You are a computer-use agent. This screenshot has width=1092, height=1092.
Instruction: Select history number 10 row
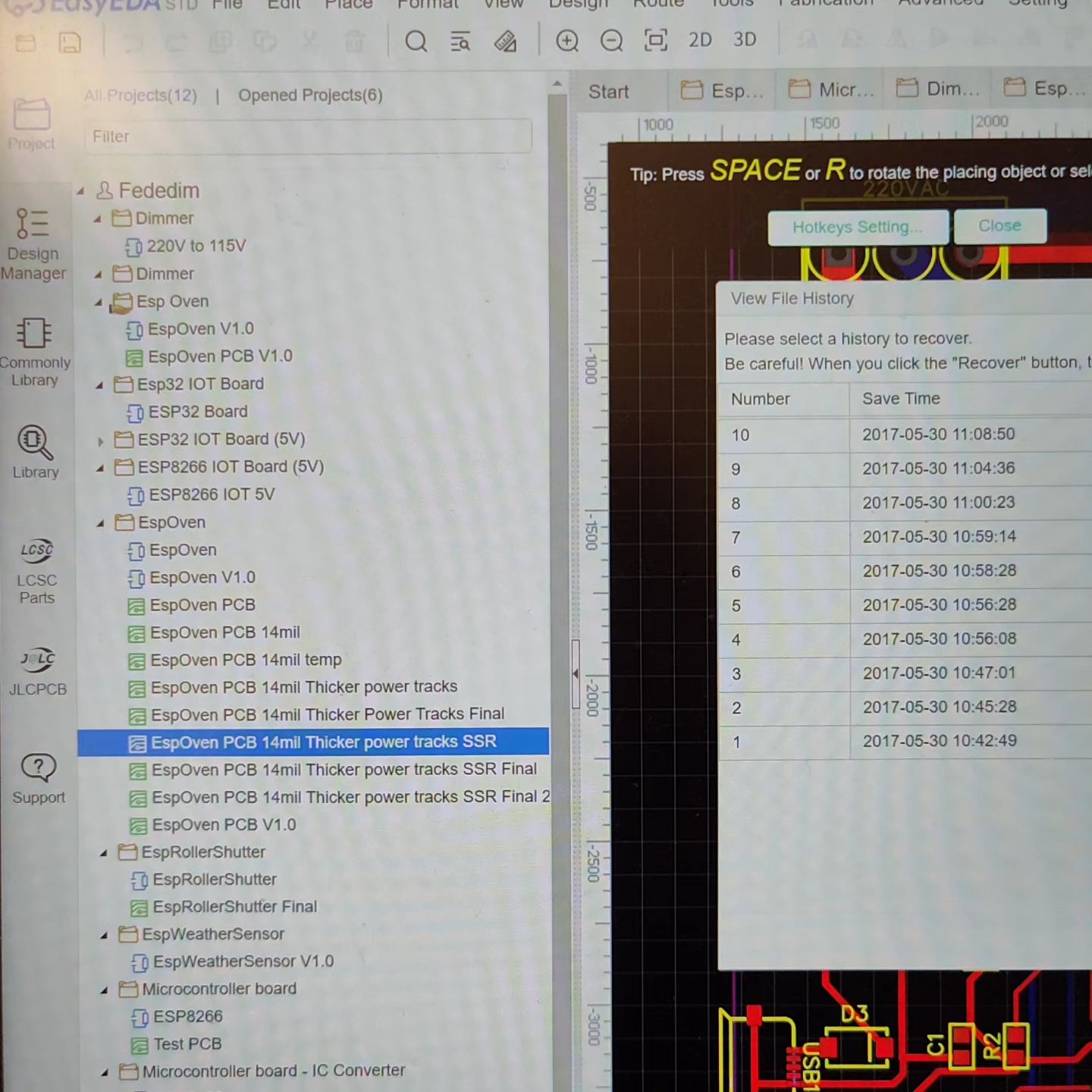(905, 435)
